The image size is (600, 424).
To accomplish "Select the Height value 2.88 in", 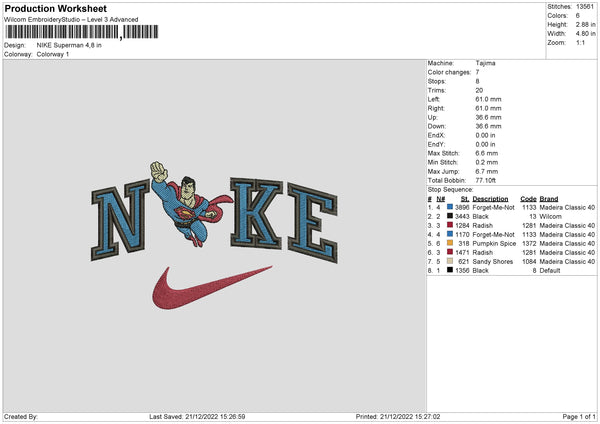I will pyautogui.click(x=586, y=24).
